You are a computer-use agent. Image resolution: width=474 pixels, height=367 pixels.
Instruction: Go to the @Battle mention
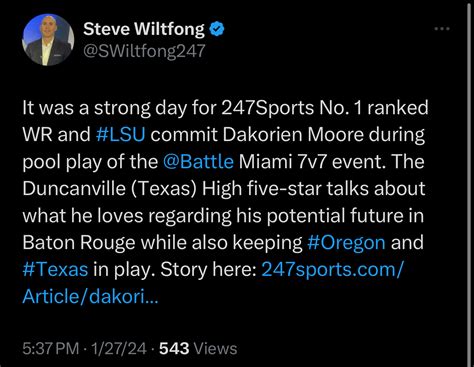point(198,162)
